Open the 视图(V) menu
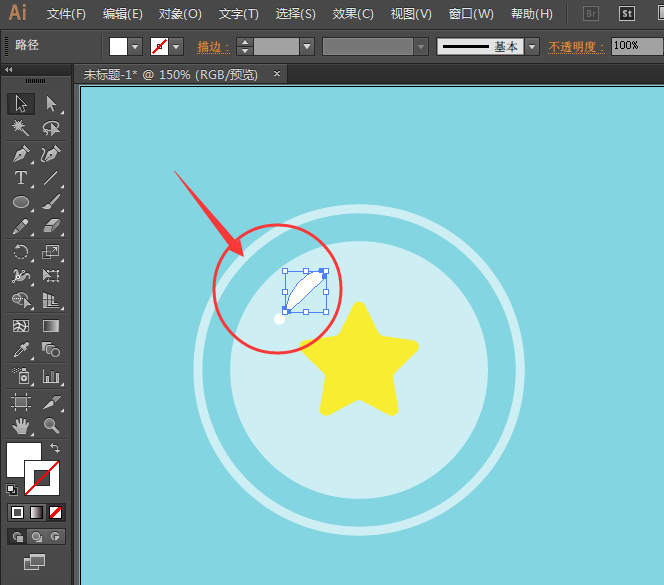 (411, 14)
